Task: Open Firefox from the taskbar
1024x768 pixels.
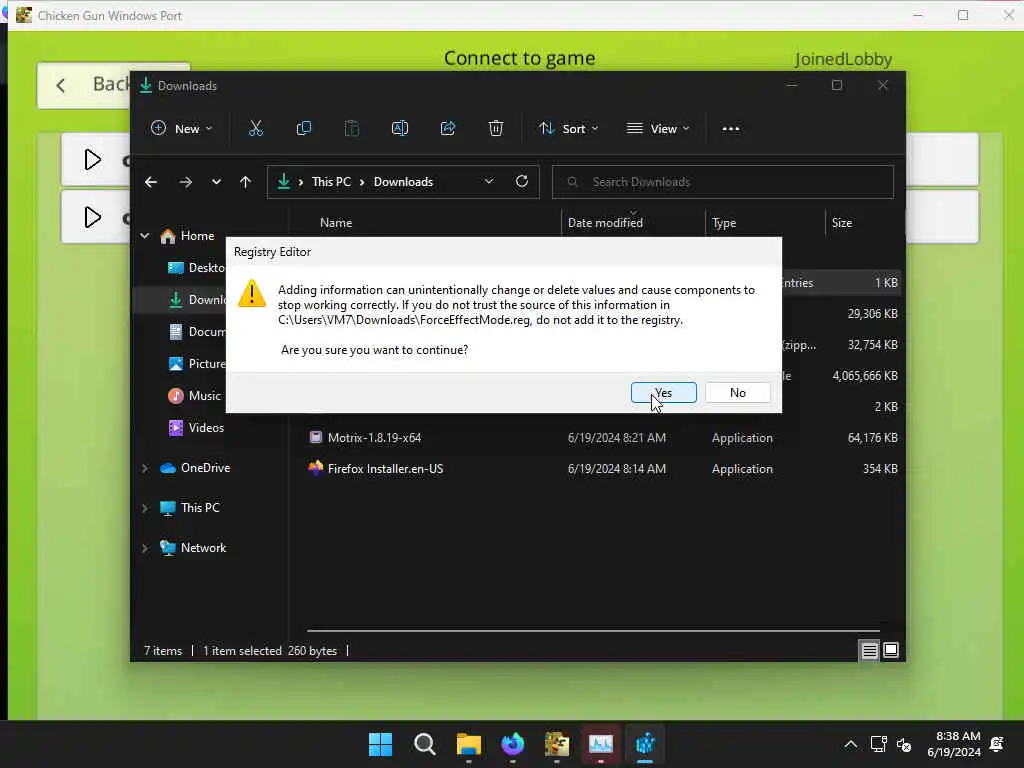Action: pyautogui.click(x=513, y=744)
